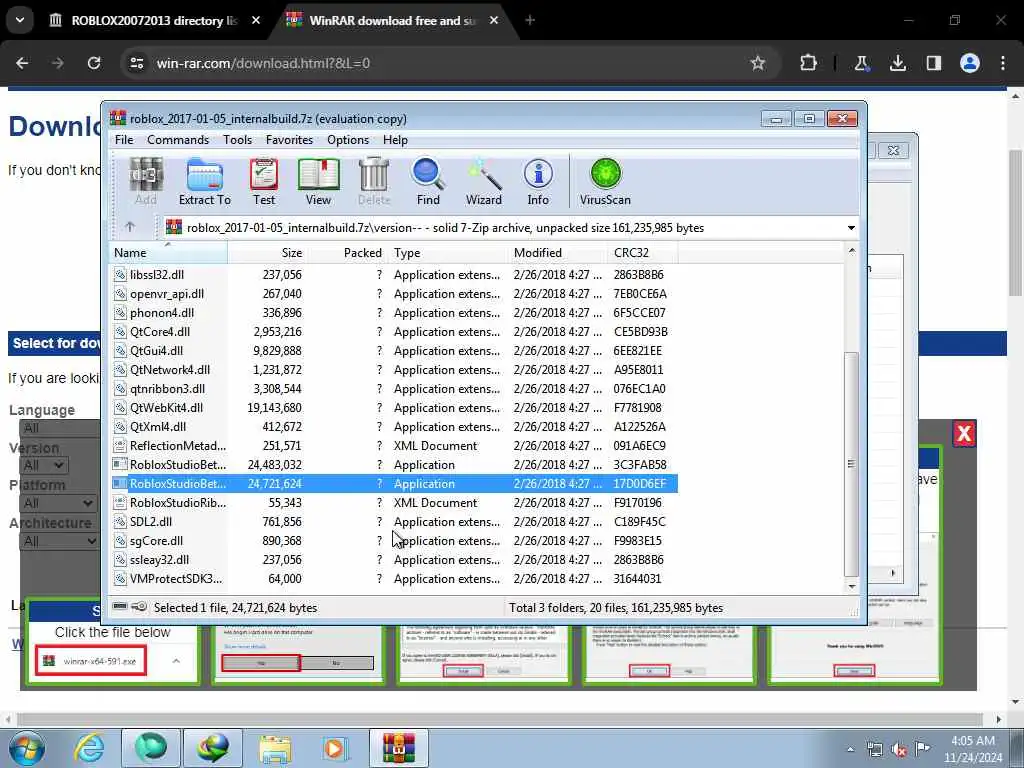
Task: Select libssl32.dll in file list
Action: click(x=394, y=274)
